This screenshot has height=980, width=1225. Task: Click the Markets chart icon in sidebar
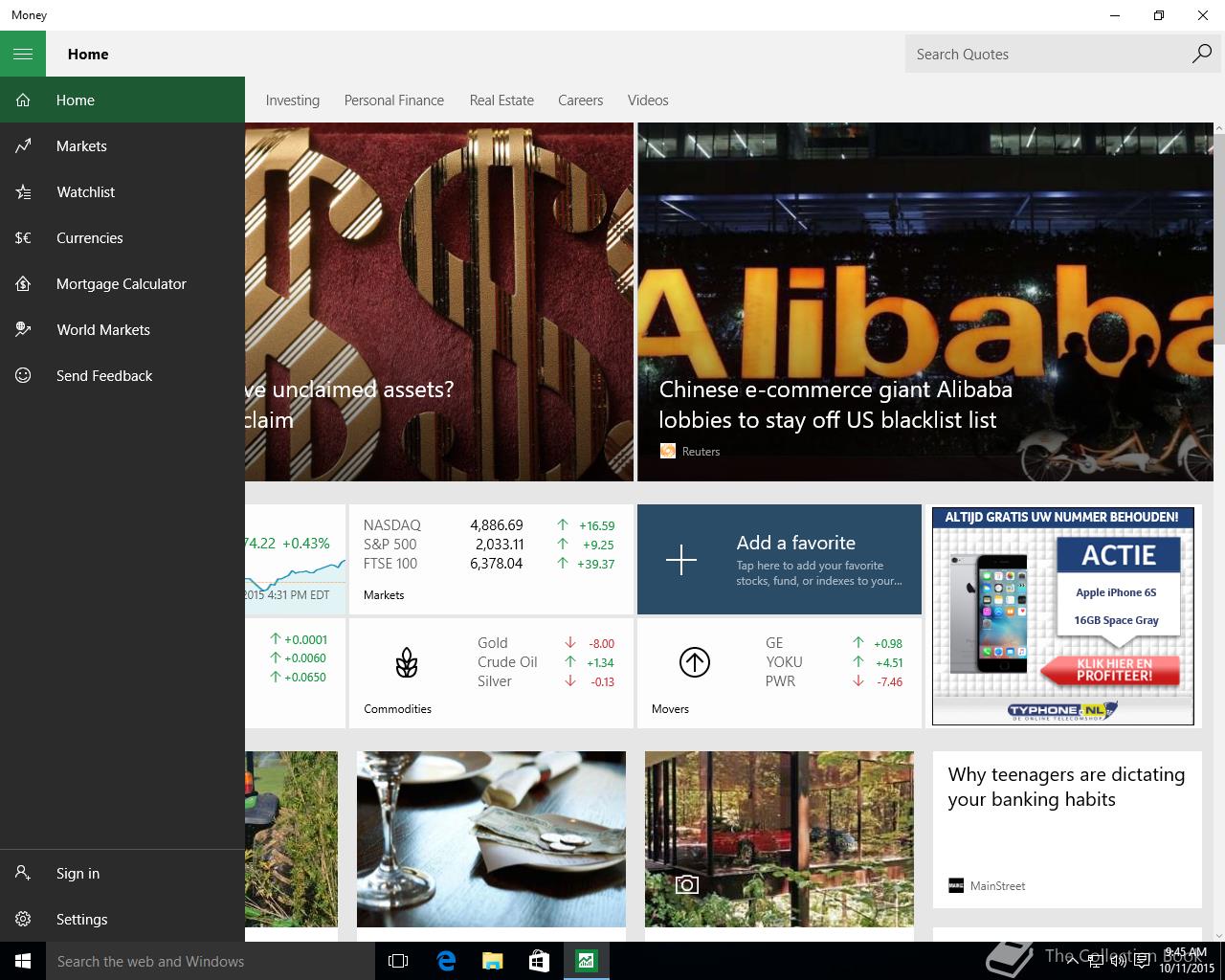point(23,145)
